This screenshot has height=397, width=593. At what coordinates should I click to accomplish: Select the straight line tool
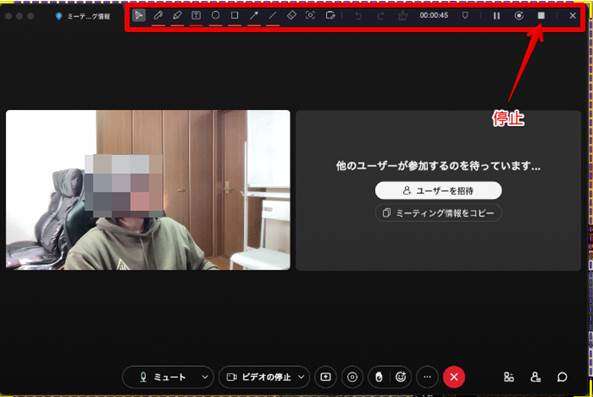pyautogui.click(x=272, y=16)
